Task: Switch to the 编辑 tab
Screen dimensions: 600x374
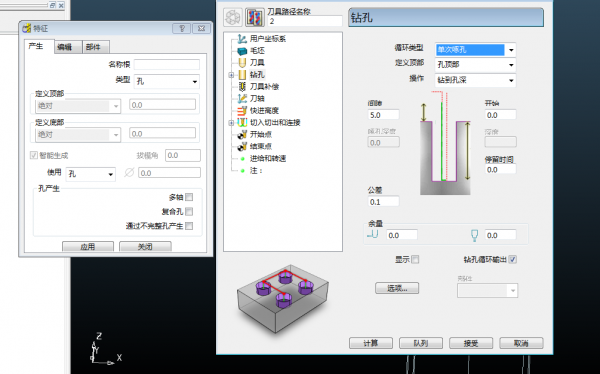Action: (68, 47)
